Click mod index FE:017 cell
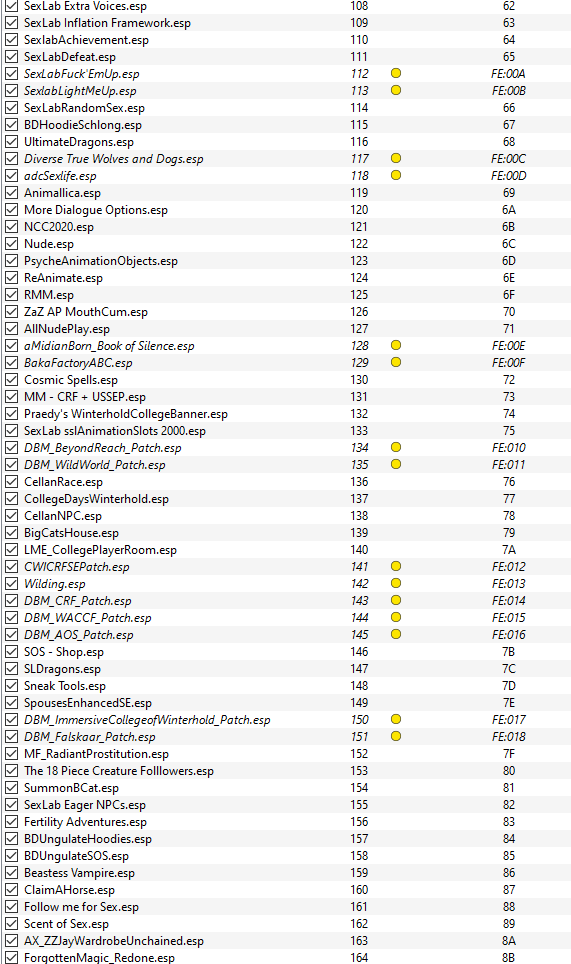This screenshot has width=571, height=964. click(508, 719)
